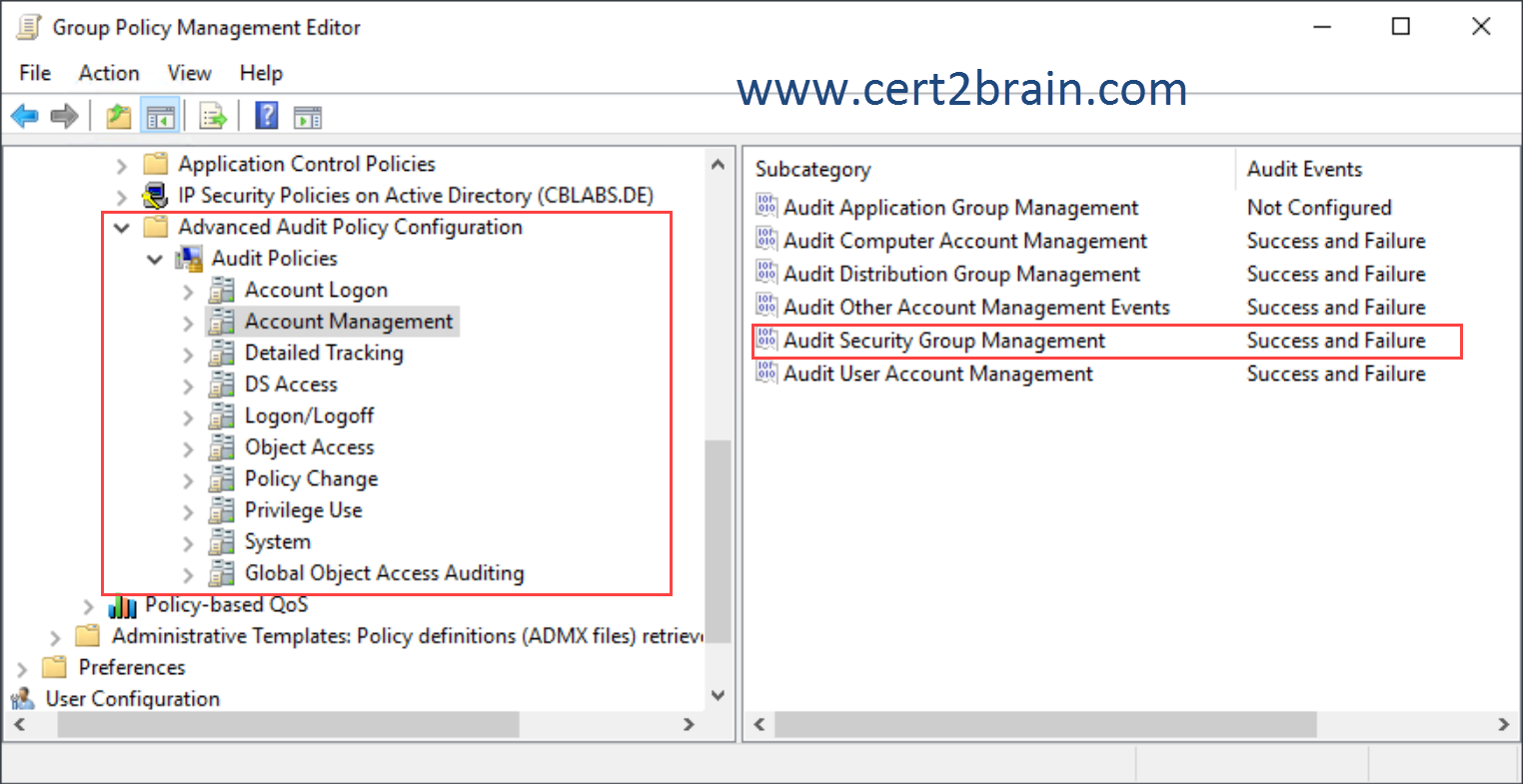Viewport: 1523px width, 784px height.
Task: Click the Account Logon category icon
Action: tap(221, 290)
